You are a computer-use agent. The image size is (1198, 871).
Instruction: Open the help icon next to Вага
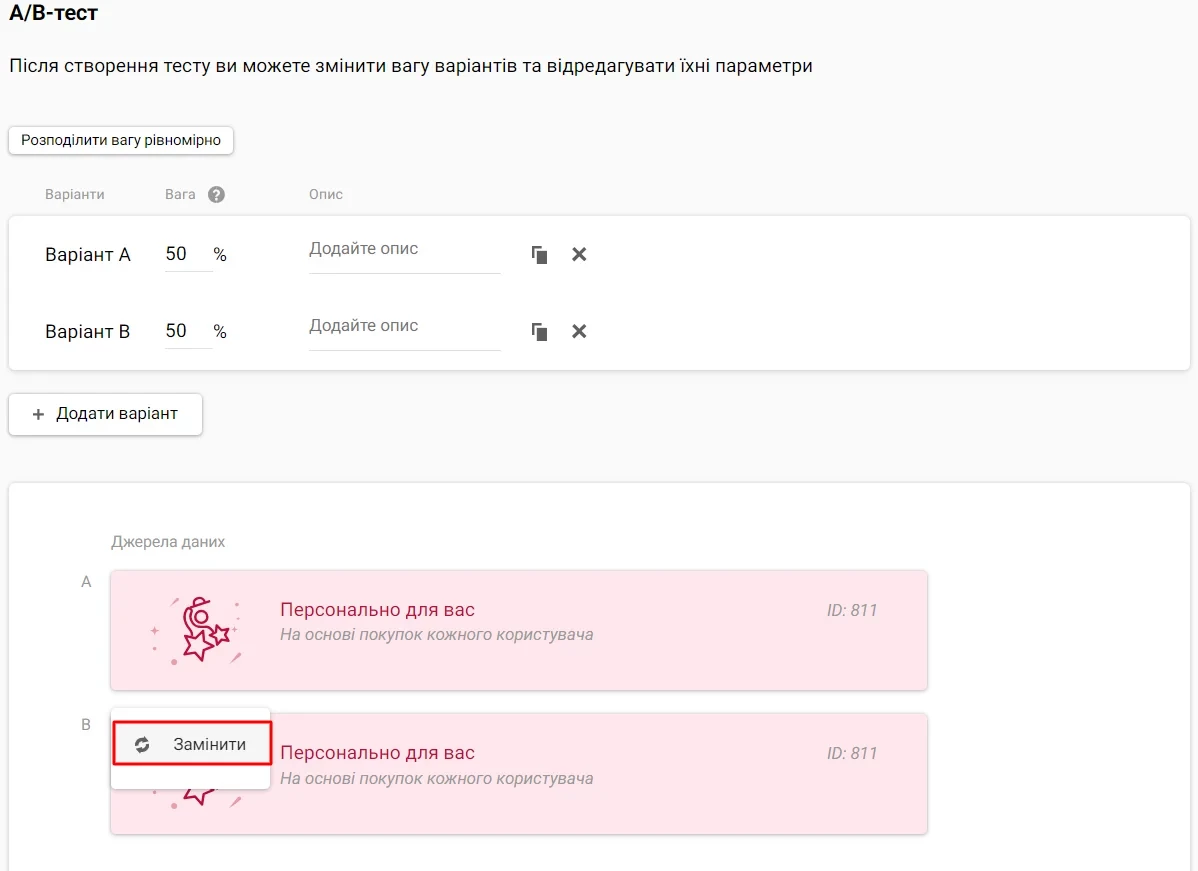tap(216, 195)
